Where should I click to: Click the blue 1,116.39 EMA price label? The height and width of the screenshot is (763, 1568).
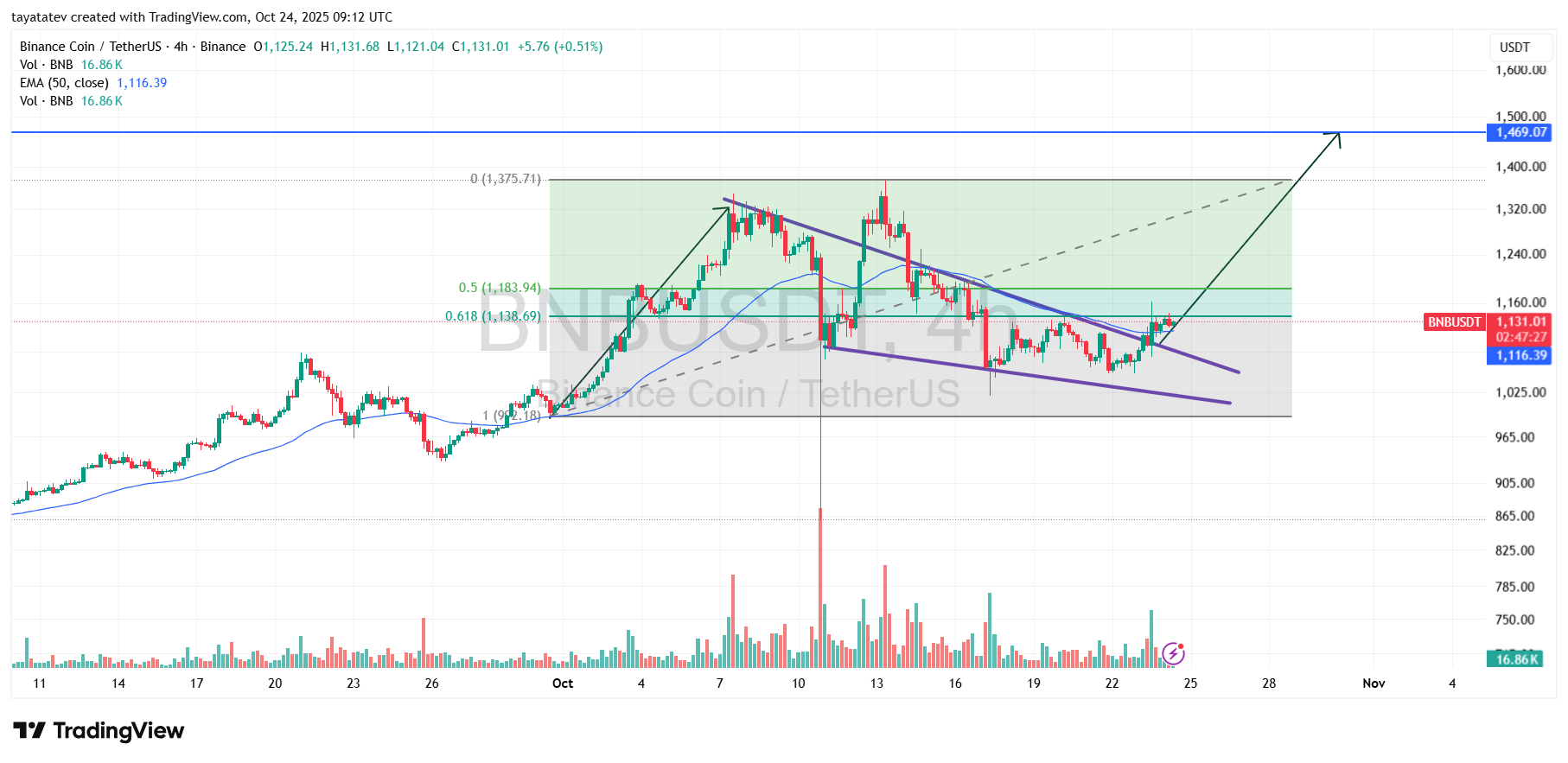[x=1520, y=355]
